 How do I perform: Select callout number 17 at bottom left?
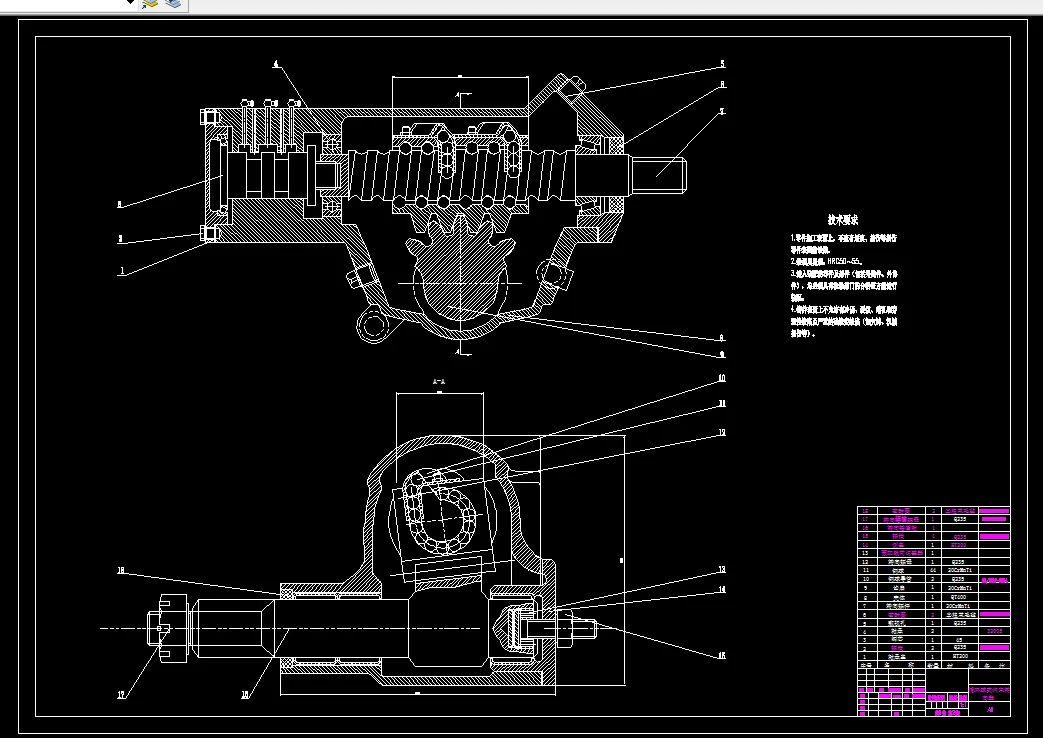[x=121, y=695]
